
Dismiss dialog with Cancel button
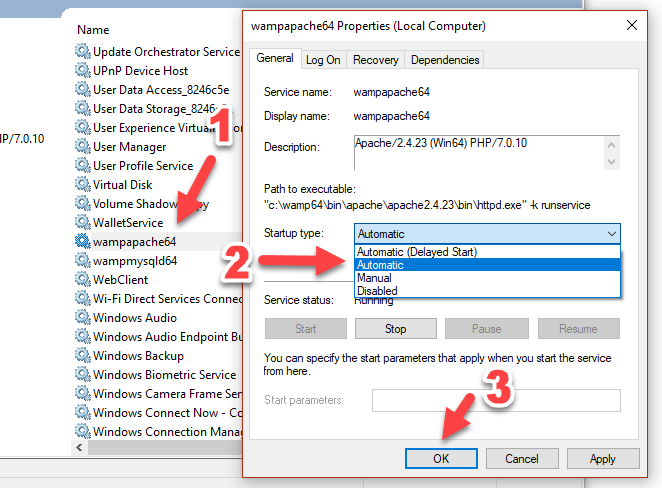(522, 458)
